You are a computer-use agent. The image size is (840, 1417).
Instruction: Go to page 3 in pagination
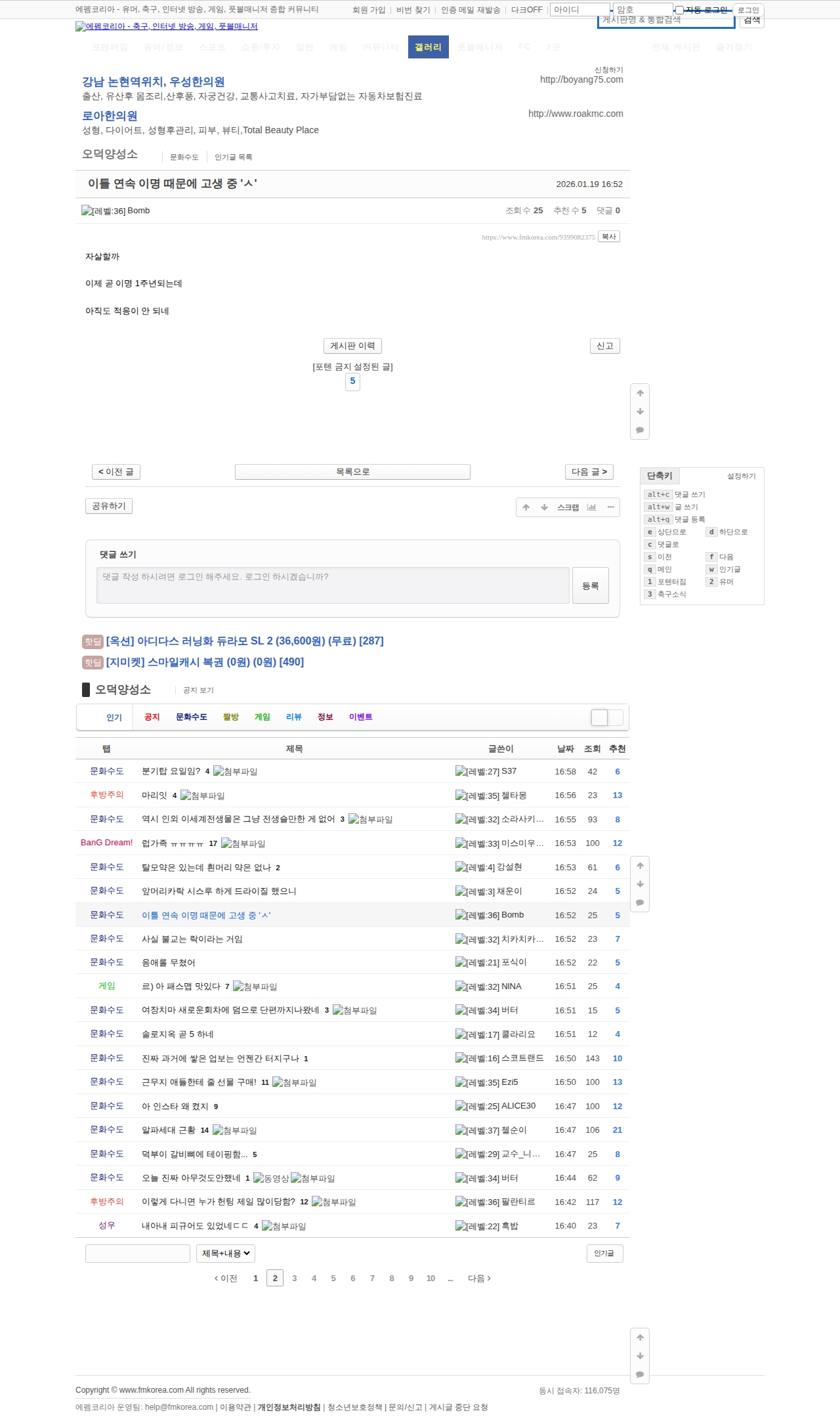294,1278
